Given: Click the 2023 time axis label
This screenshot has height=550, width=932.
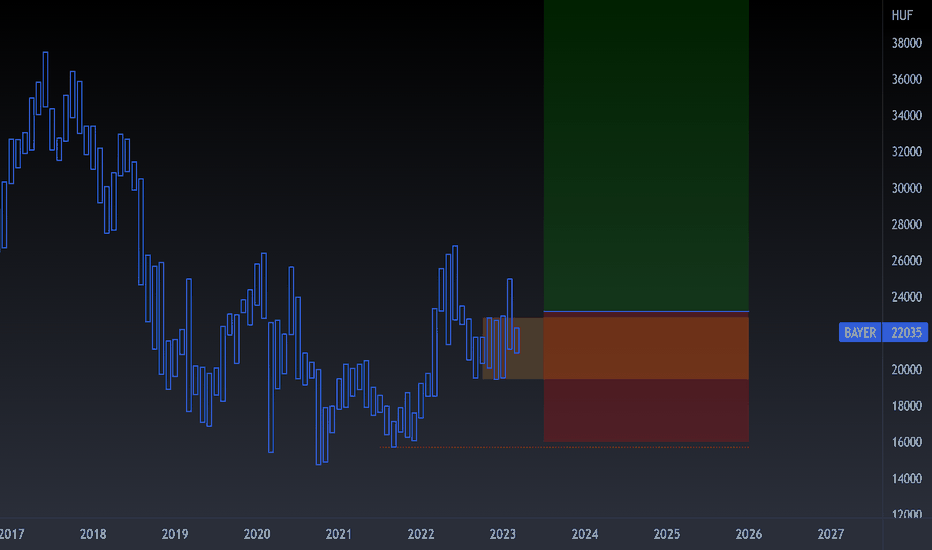Looking at the screenshot, I should coord(502,534).
